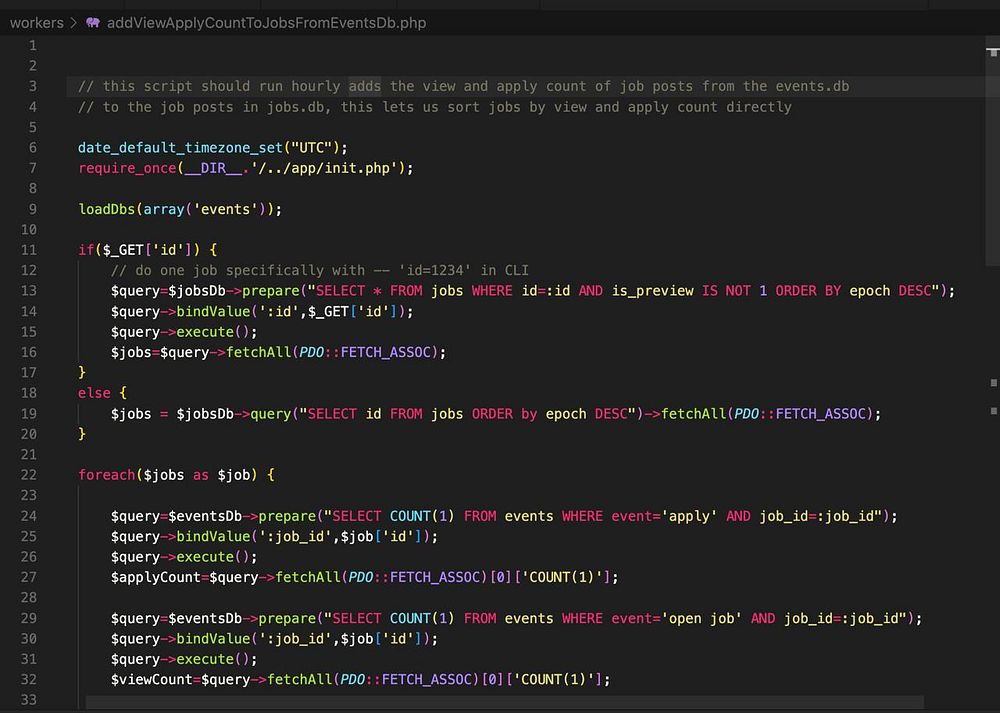1000x713 pixels.
Task: Click bindValue on line 14
Action: [x=213, y=312]
